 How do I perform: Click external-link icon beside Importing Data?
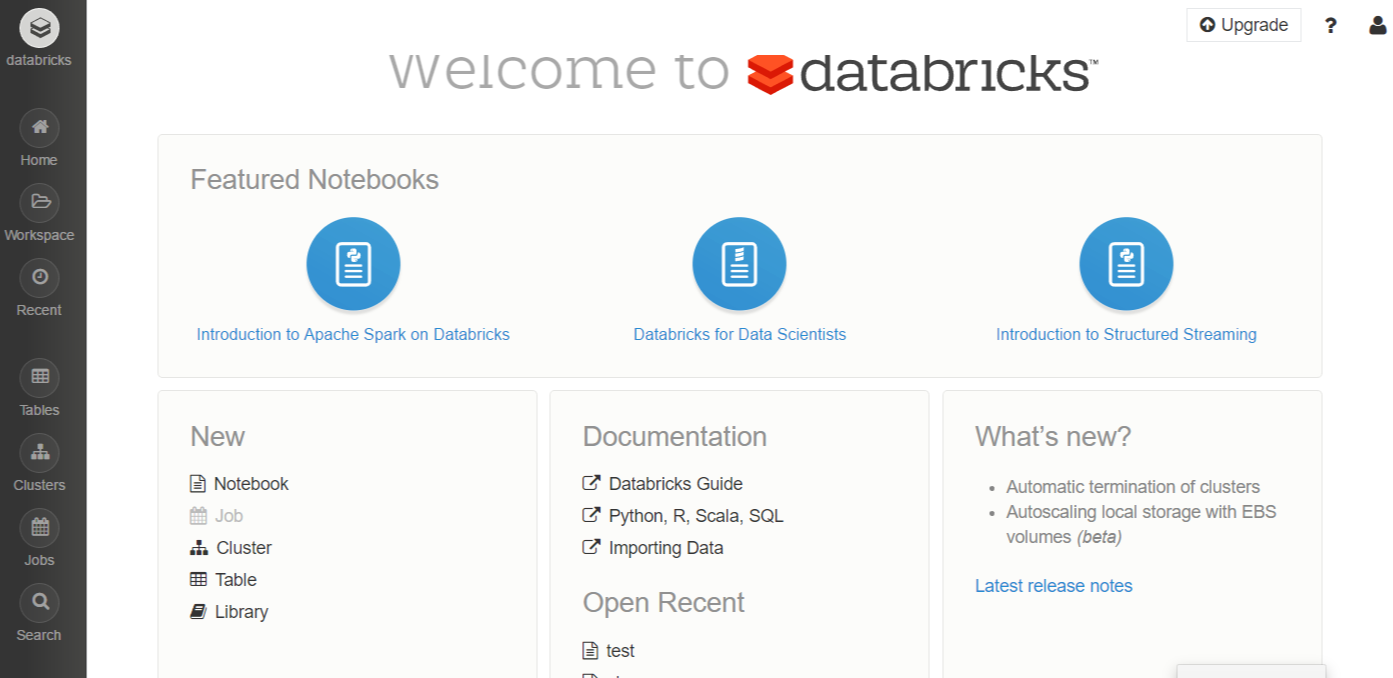[x=591, y=548]
